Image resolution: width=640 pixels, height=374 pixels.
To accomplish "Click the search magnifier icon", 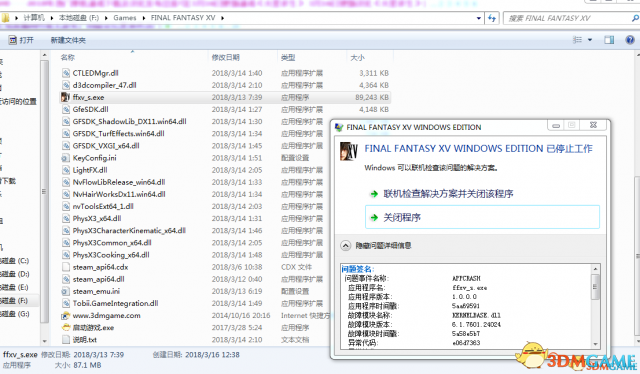I will click(636, 18).
